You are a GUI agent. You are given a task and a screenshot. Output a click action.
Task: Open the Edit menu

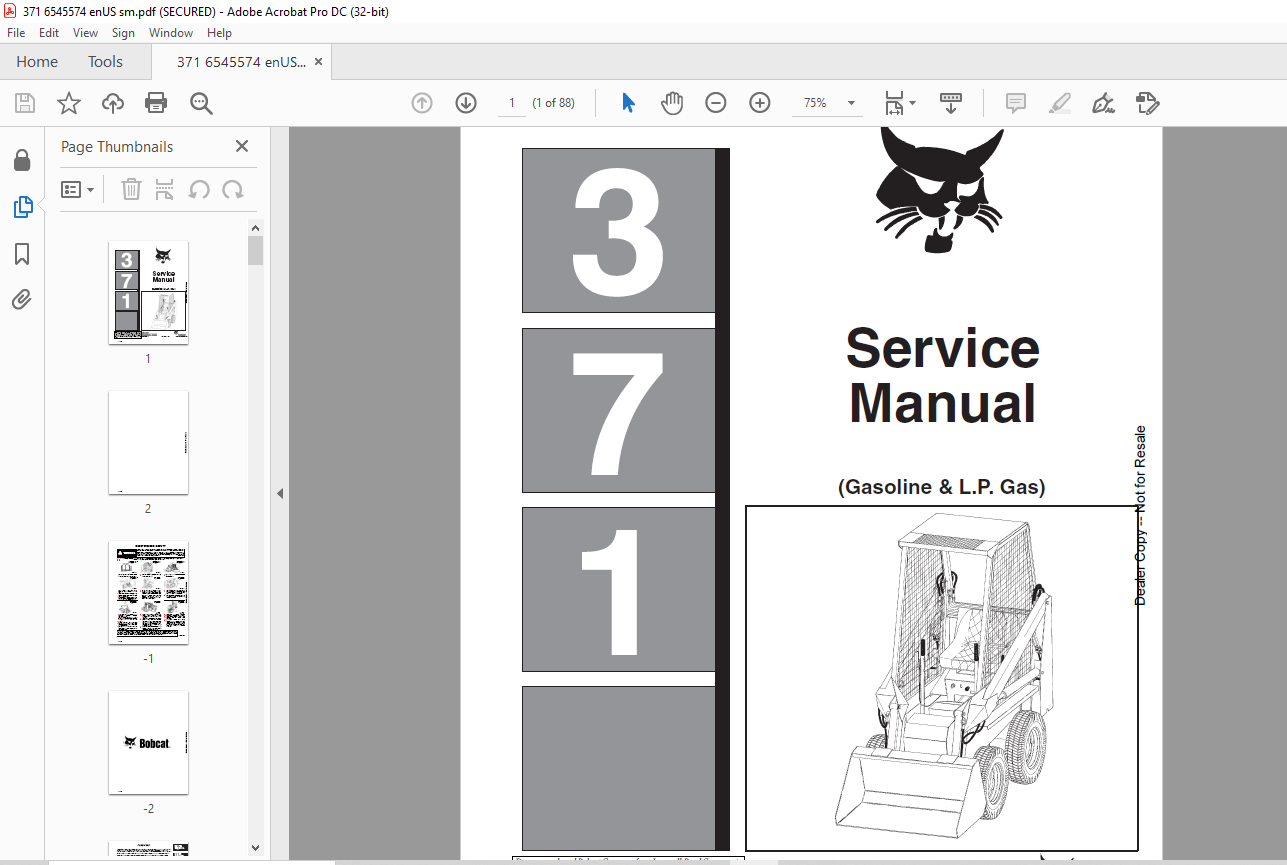[x=49, y=33]
